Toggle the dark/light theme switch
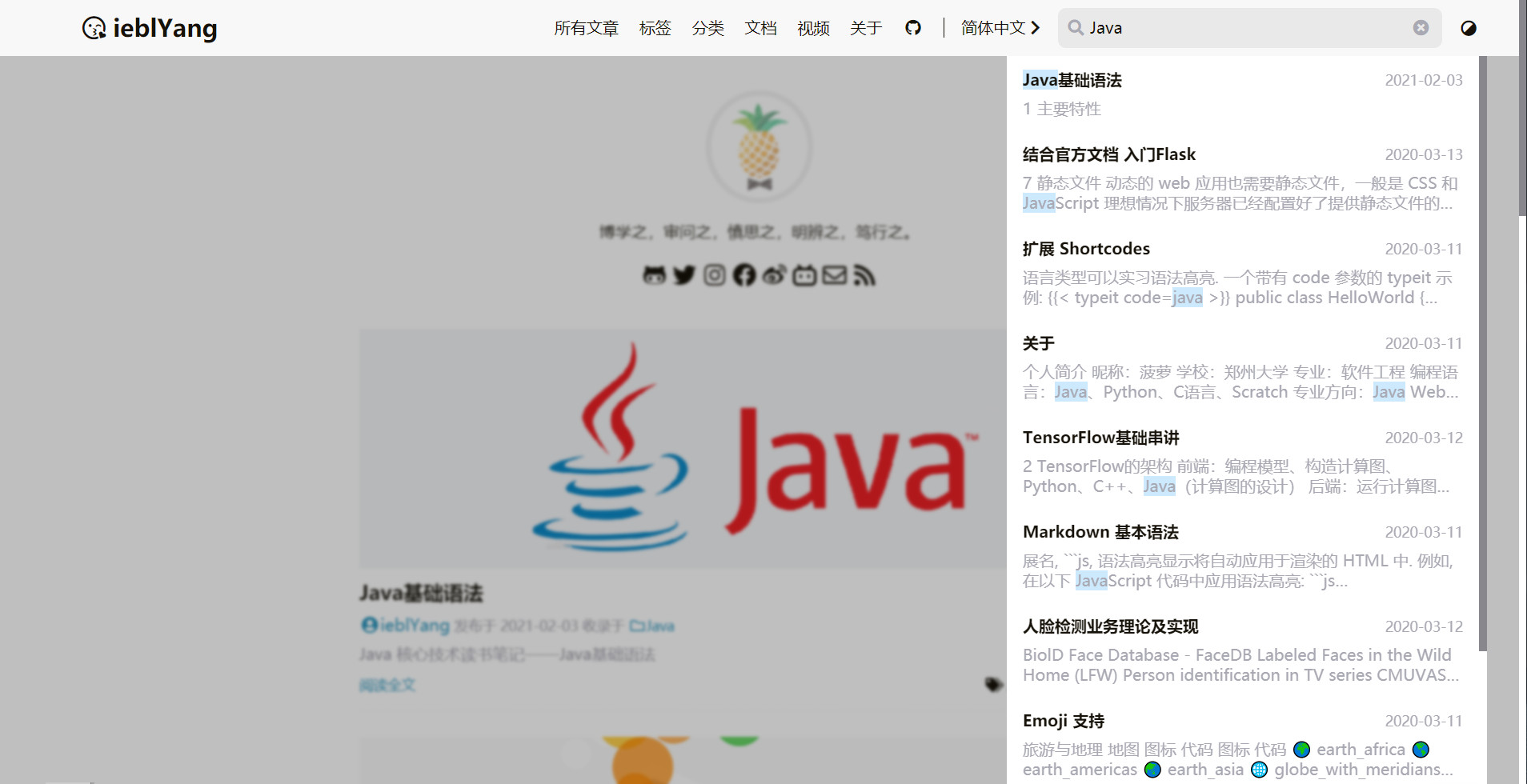 [1468, 28]
